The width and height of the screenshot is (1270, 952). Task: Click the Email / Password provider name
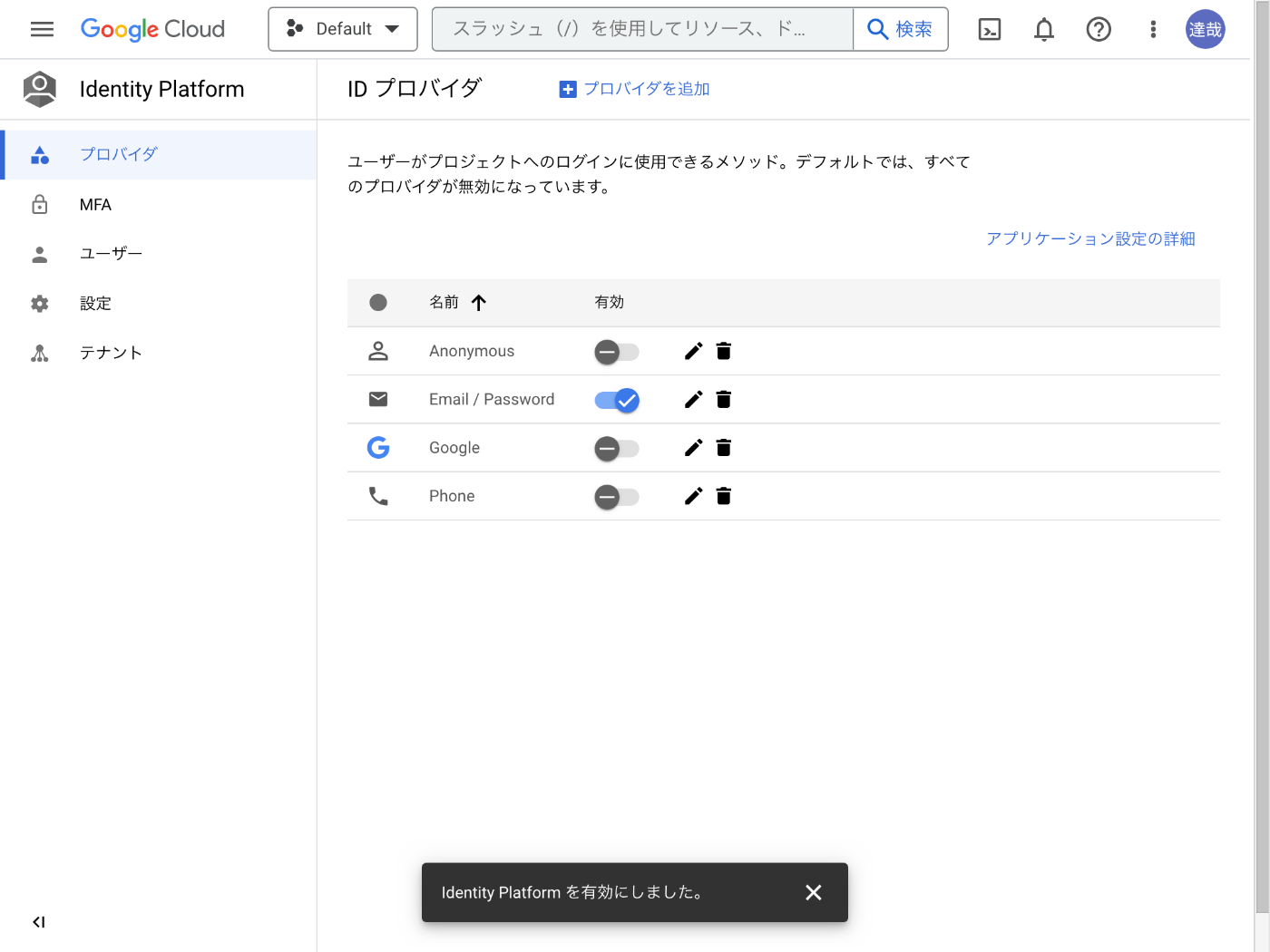point(492,399)
